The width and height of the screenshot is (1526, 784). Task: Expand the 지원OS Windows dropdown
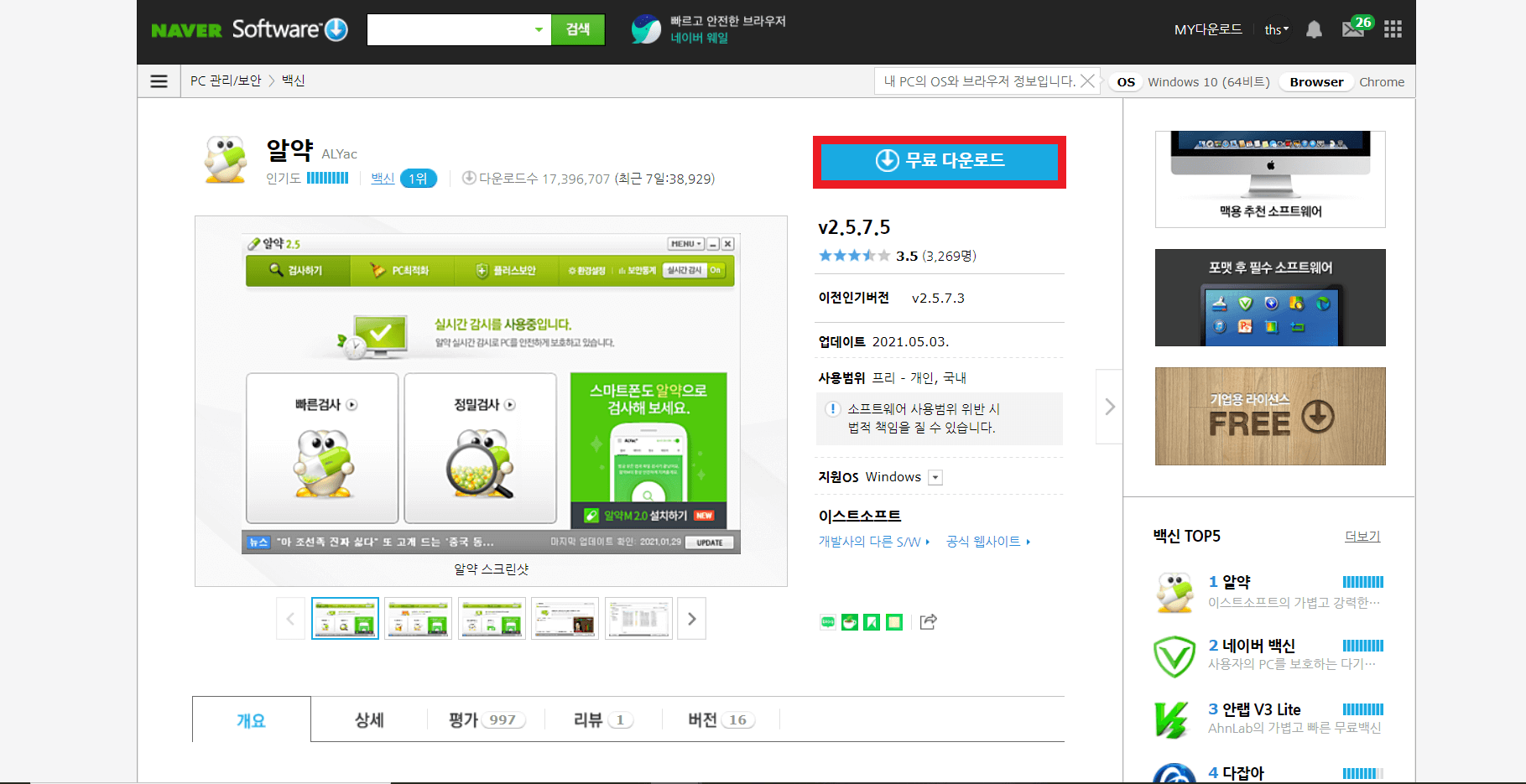tap(935, 478)
